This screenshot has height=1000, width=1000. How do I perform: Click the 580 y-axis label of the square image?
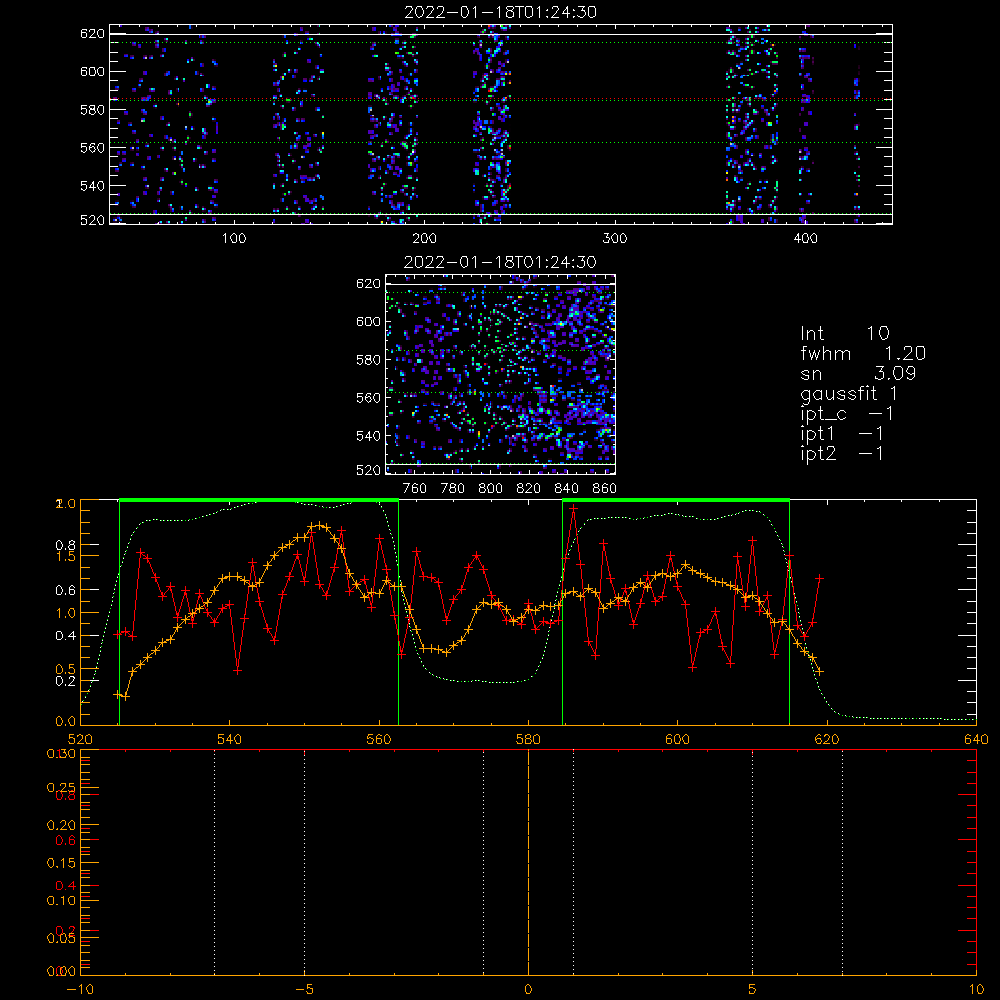tap(368, 360)
